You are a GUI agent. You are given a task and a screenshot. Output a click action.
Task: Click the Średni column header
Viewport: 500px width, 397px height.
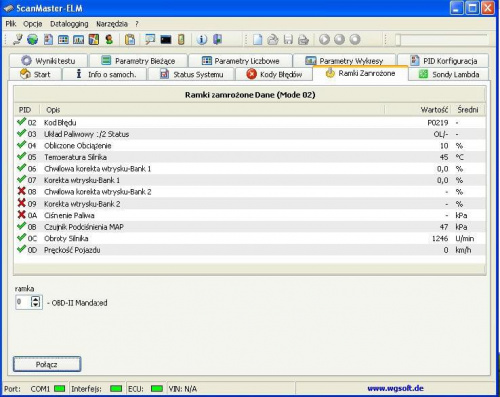pos(468,110)
